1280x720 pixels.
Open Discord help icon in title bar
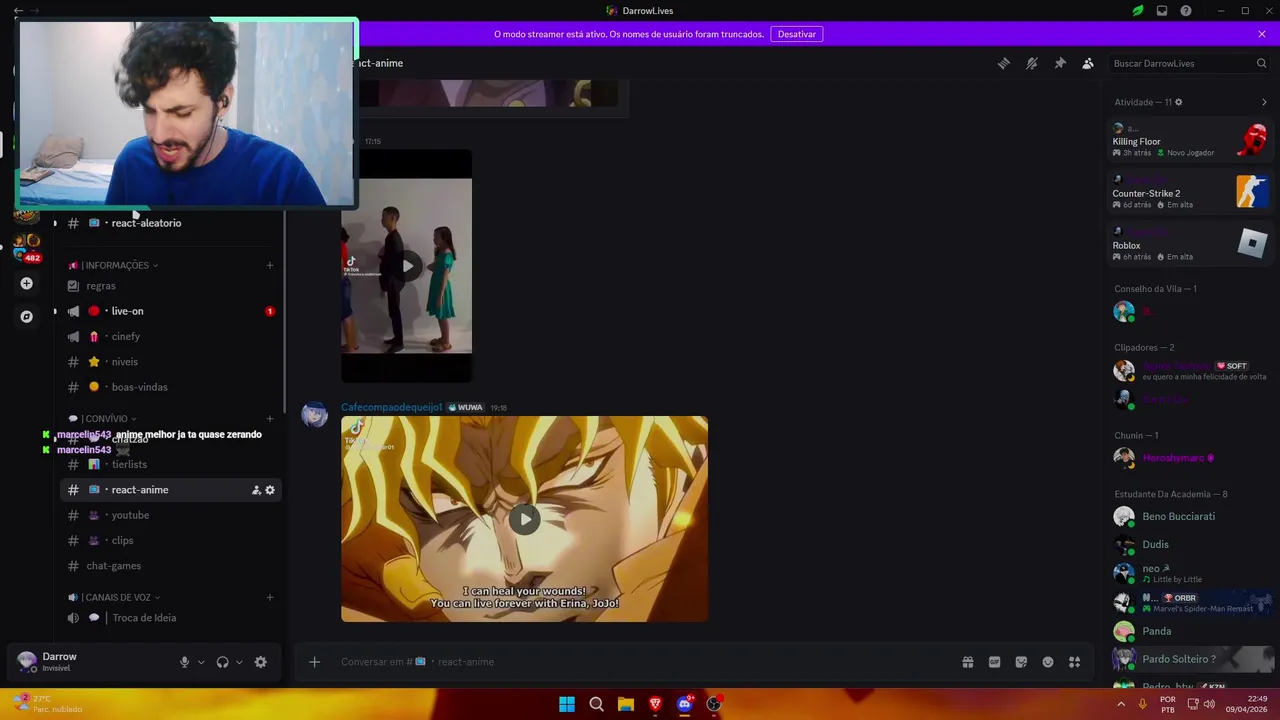(x=1186, y=11)
